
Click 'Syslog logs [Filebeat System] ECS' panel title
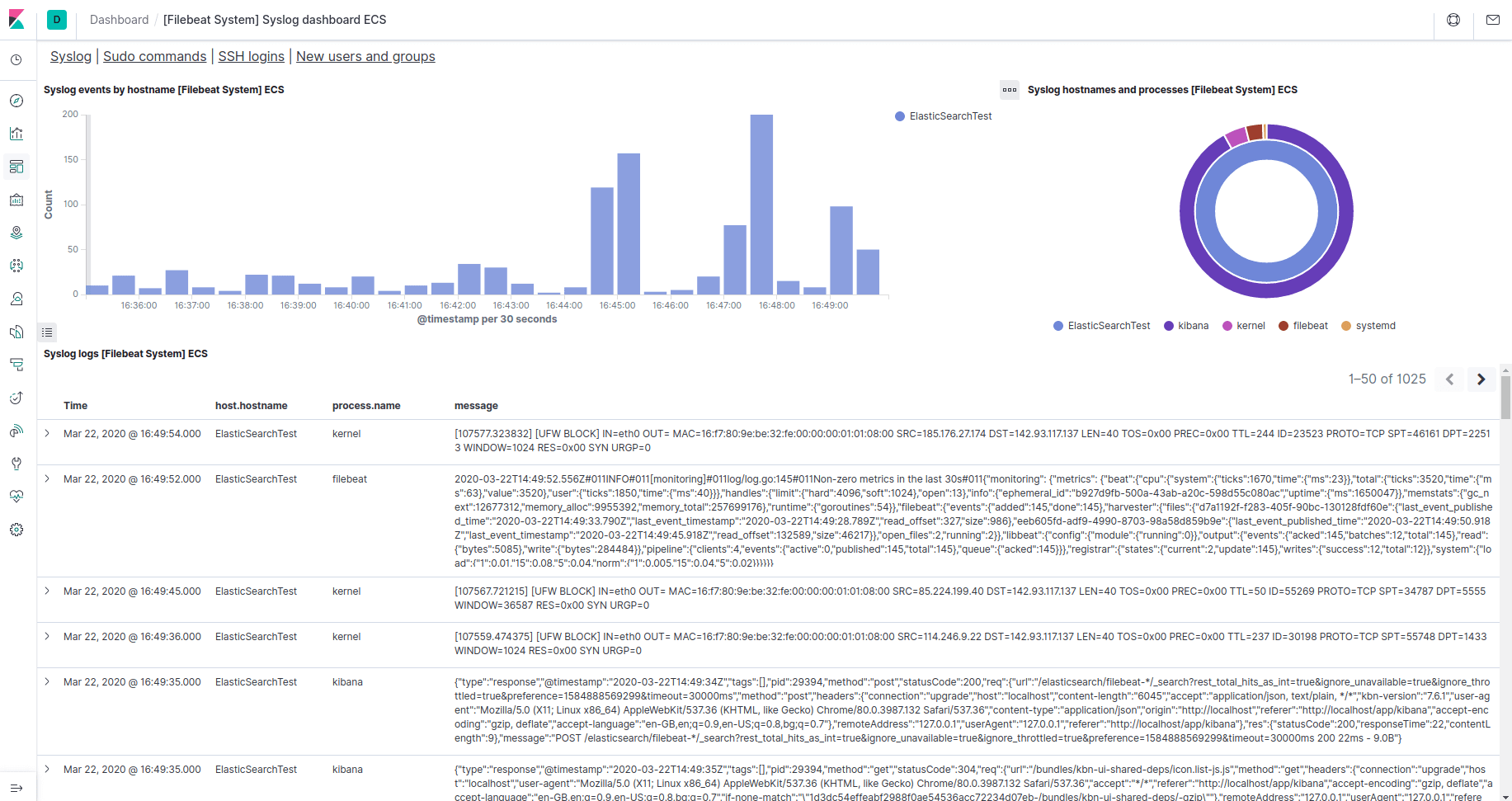125,354
